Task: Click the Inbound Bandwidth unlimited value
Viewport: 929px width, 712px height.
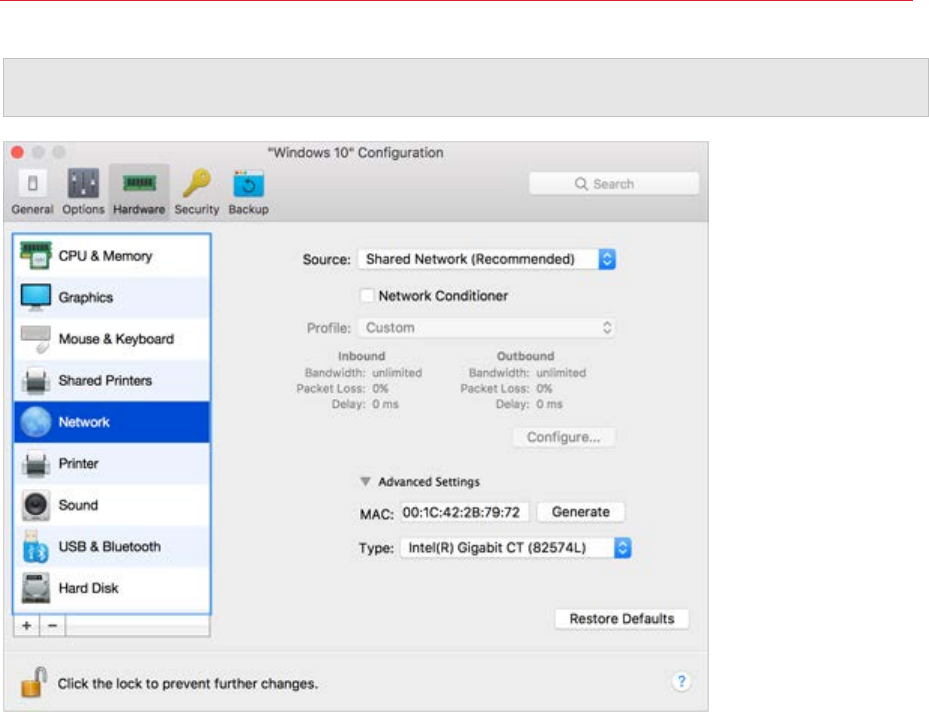Action: [x=397, y=373]
